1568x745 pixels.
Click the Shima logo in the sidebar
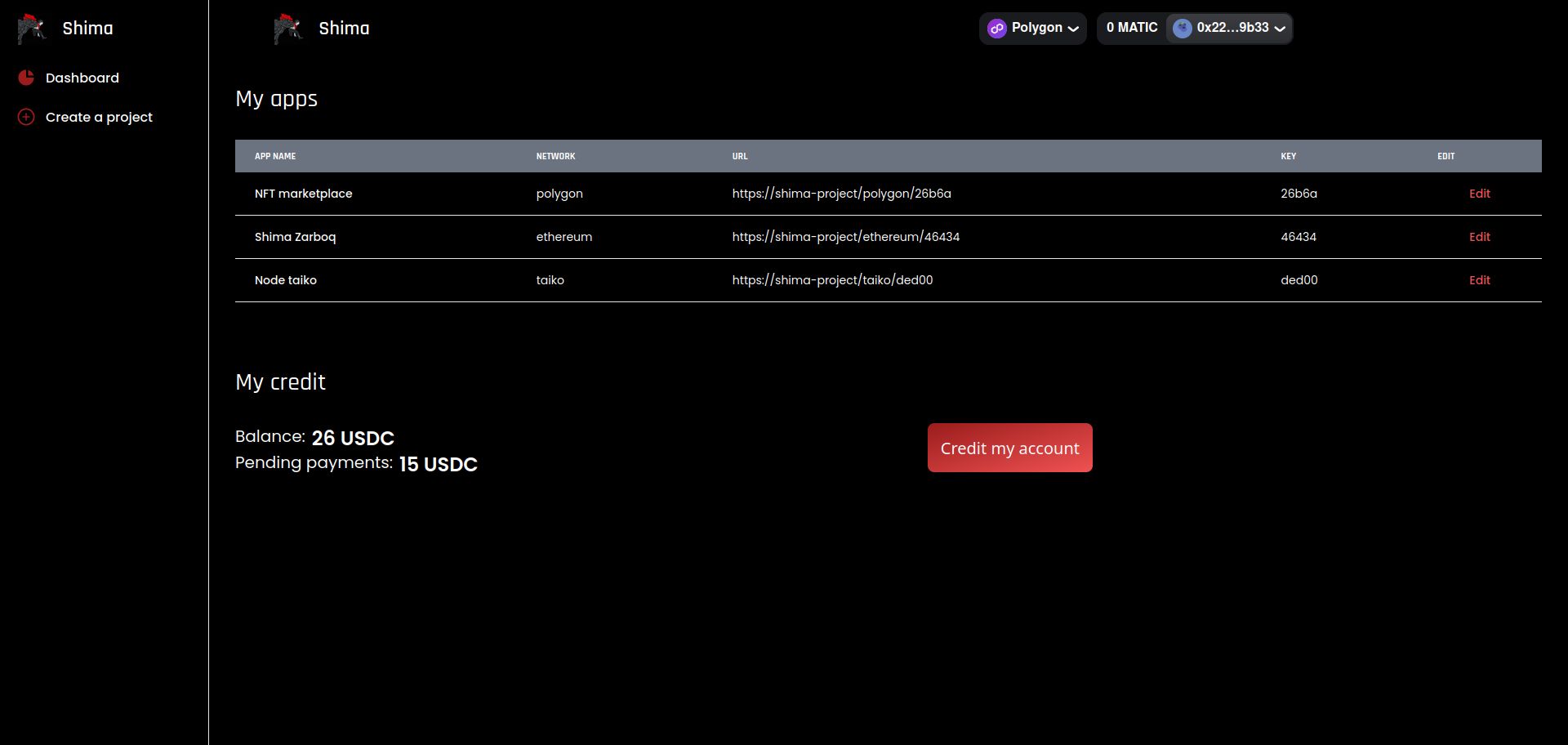pyautogui.click(x=32, y=29)
